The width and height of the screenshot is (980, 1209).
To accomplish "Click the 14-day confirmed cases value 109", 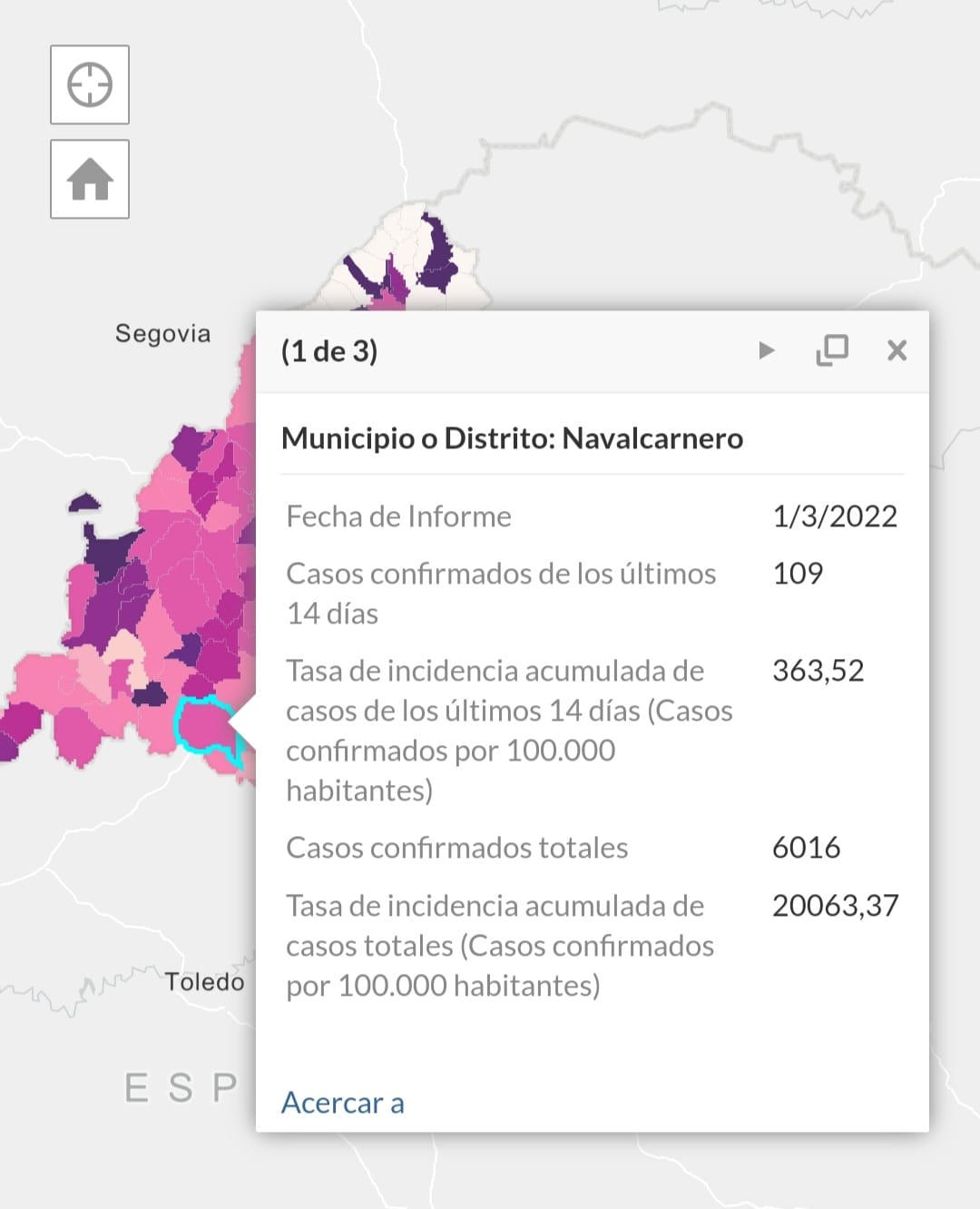I will coord(798,574).
